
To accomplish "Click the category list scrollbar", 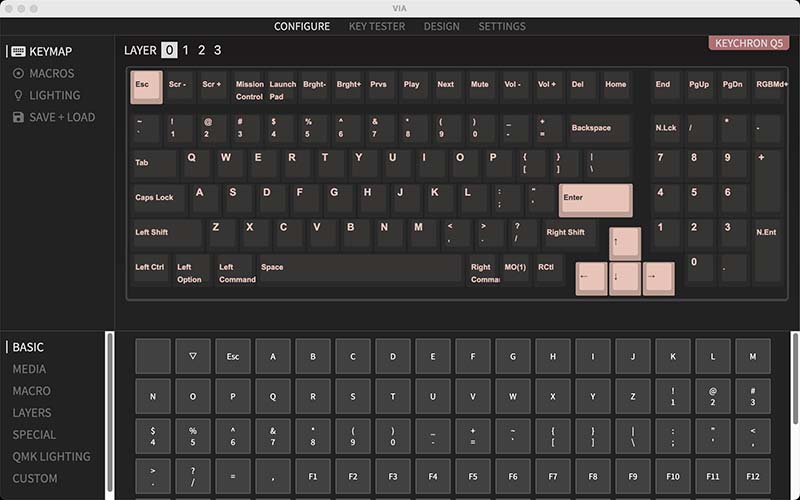I will point(109,412).
